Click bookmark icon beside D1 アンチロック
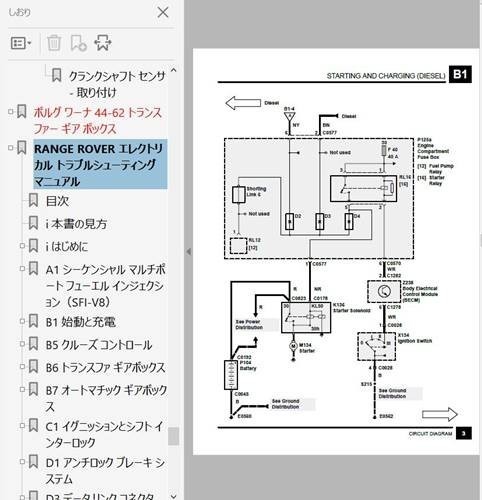482x500 pixels. tap(33, 462)
